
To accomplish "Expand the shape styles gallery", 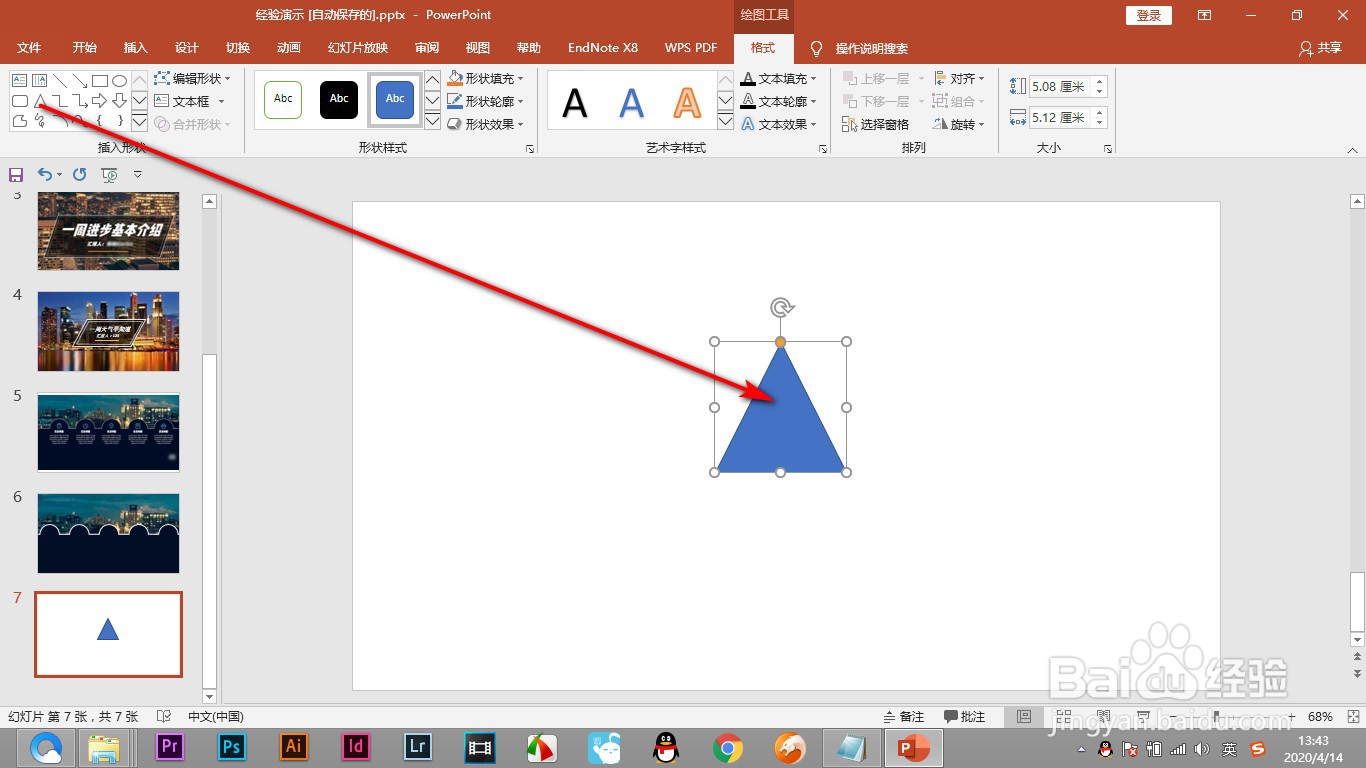I will 432,122.
